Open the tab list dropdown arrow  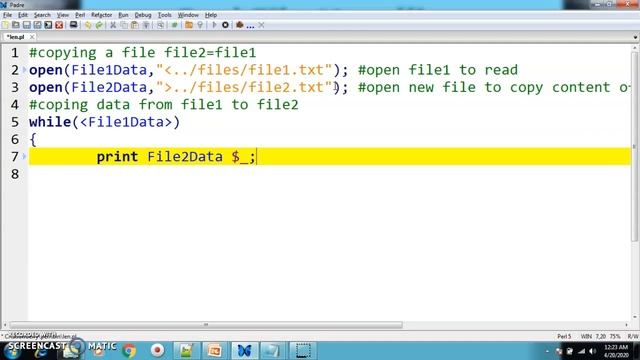point(635,37)
